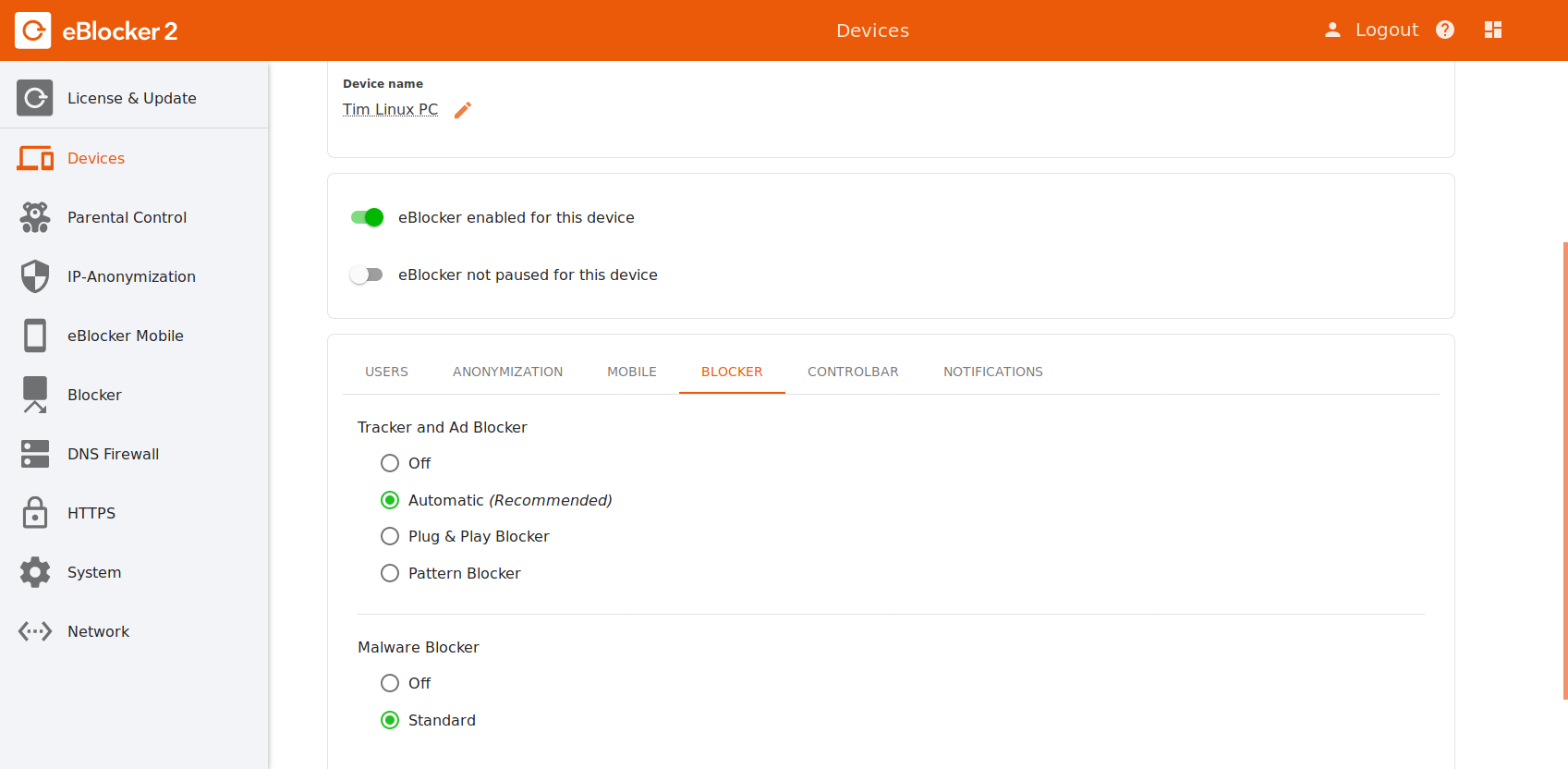
Task: Edit device name with pencil icon
Action: pos(463,110)
